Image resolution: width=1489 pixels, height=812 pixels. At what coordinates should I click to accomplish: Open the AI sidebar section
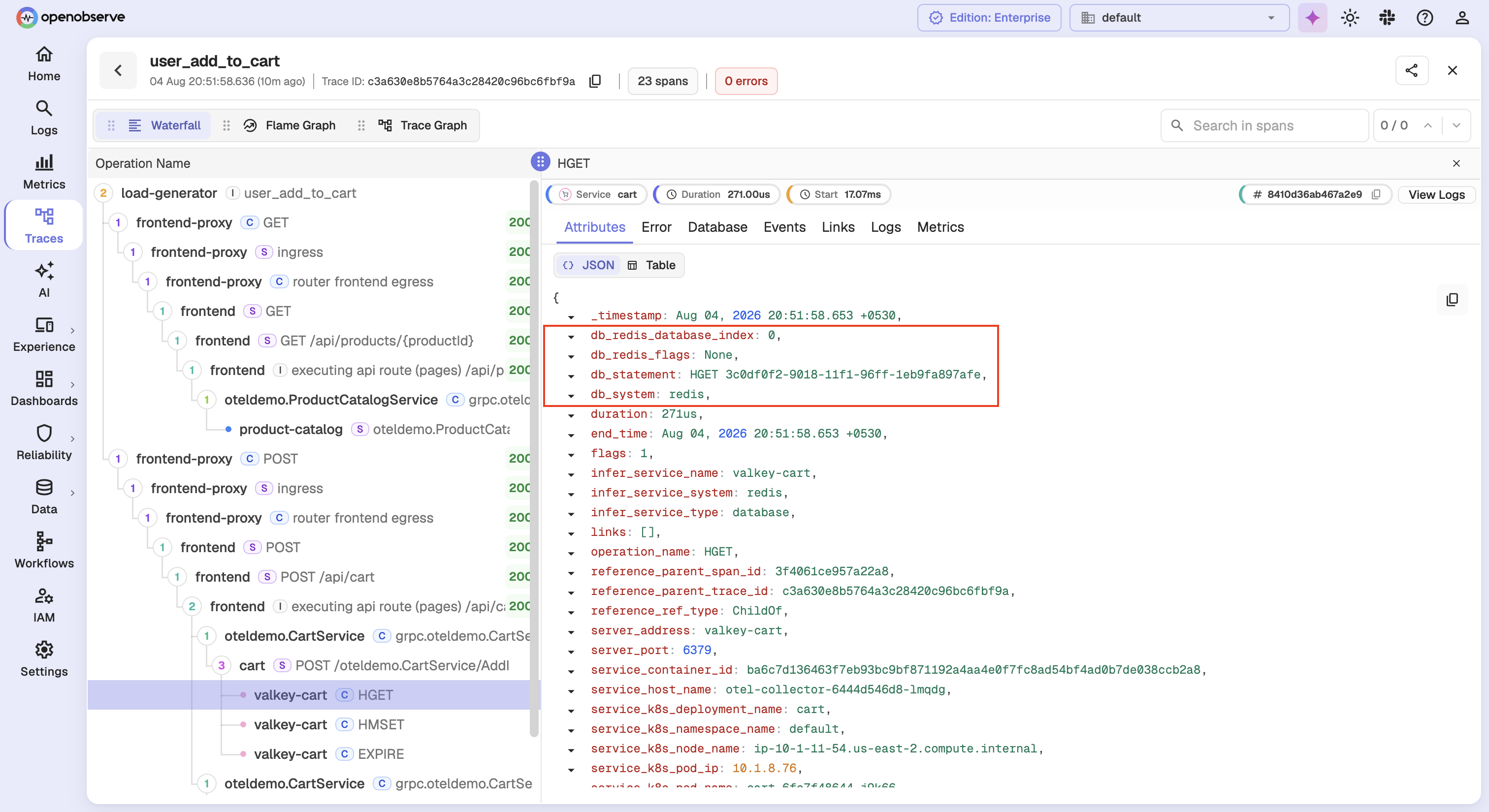44,280
